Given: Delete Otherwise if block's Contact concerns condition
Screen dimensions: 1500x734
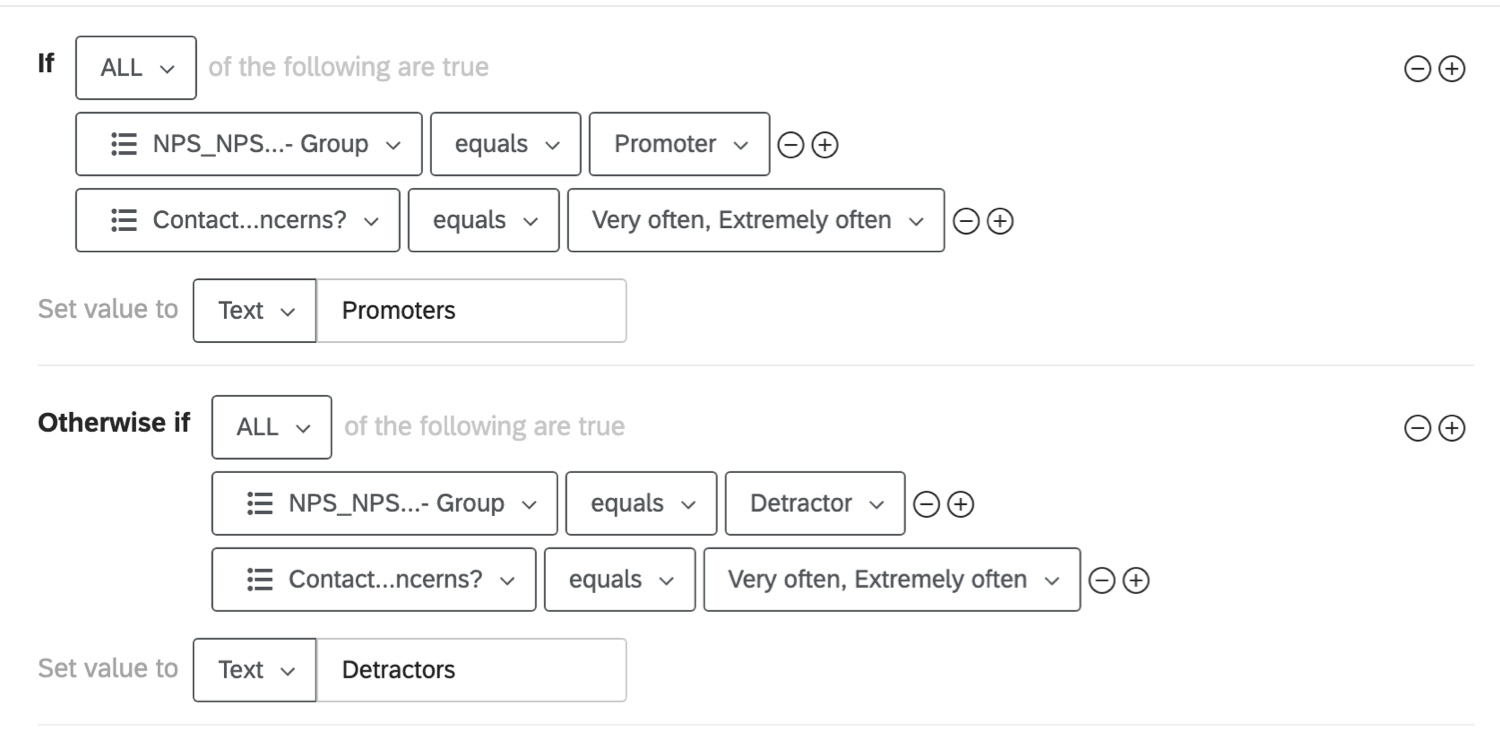Looking at the screenshot, I should [x=1101, y=580].
